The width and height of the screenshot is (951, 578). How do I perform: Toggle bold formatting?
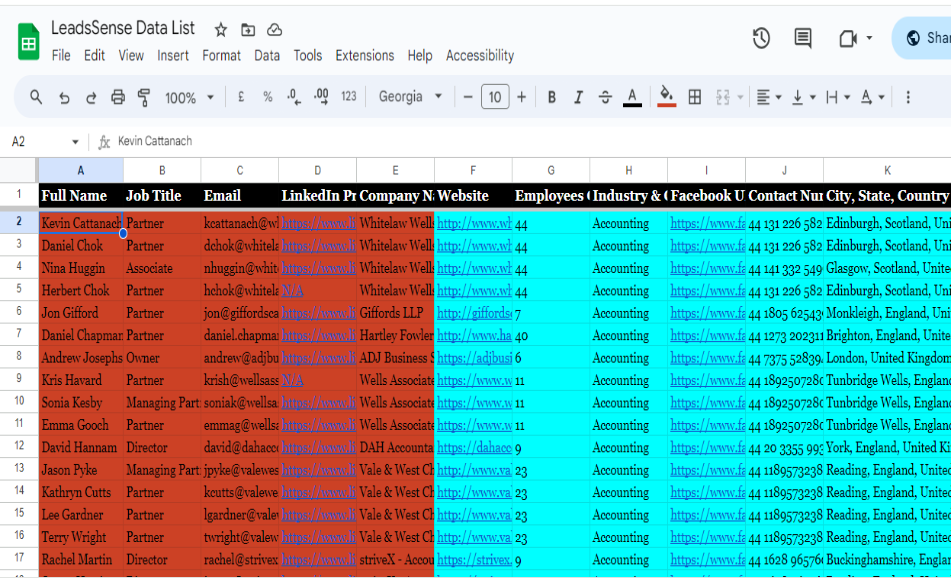tap(551, 97)
